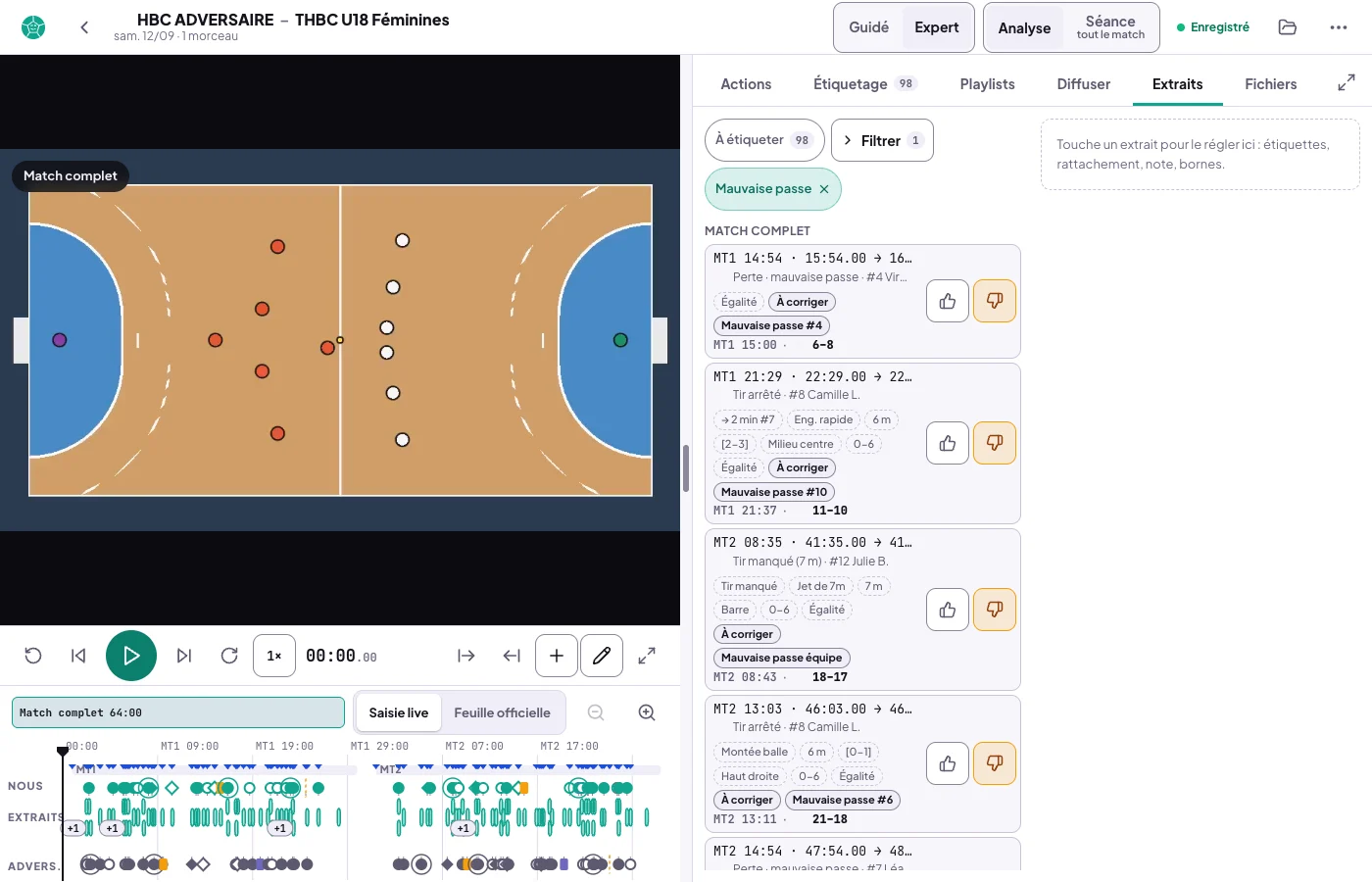Add a new extract with plus button
The width and height of the screenshot is (1372, 882).
coord(557,656)
